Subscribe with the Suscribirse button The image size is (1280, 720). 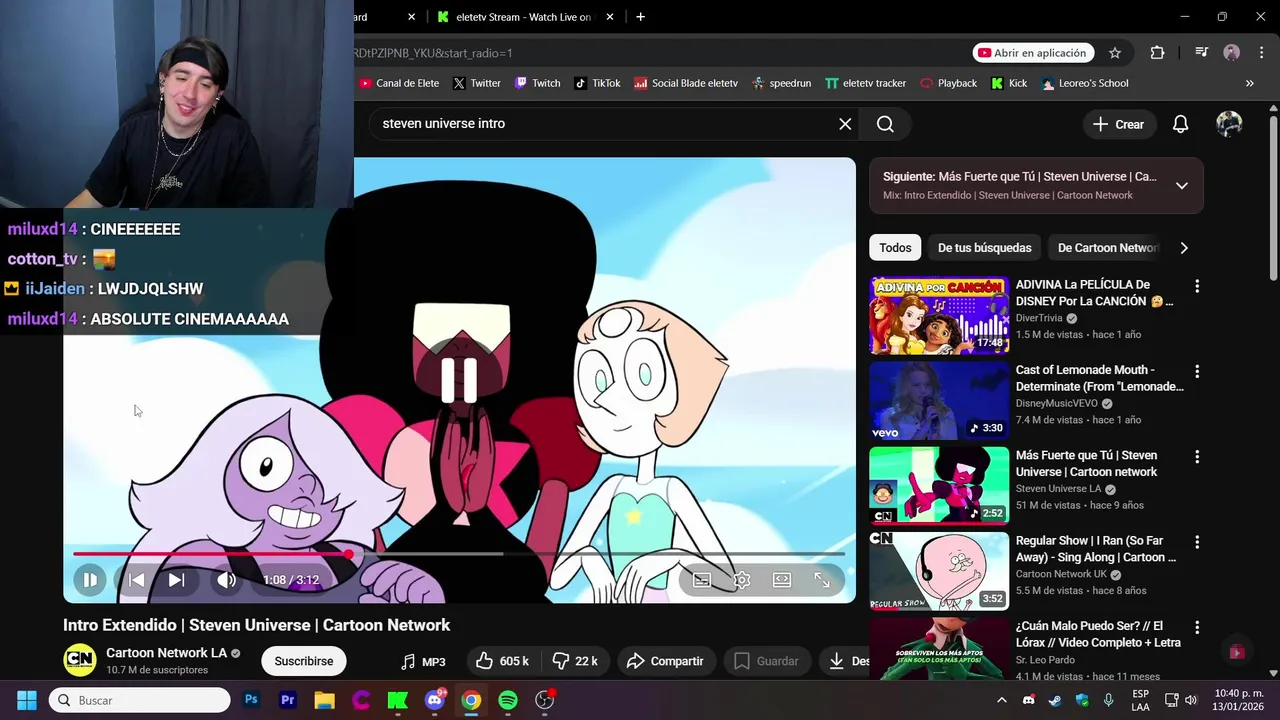coord(304,661)
